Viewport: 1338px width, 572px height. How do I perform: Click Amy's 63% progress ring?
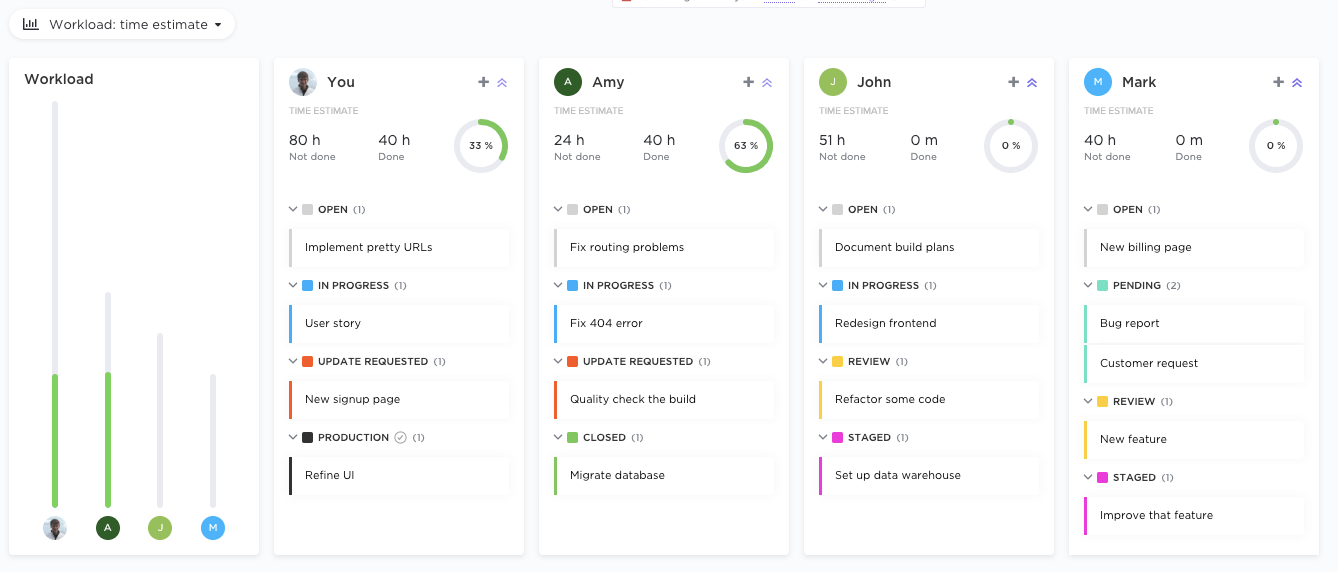tap(746, 146)
